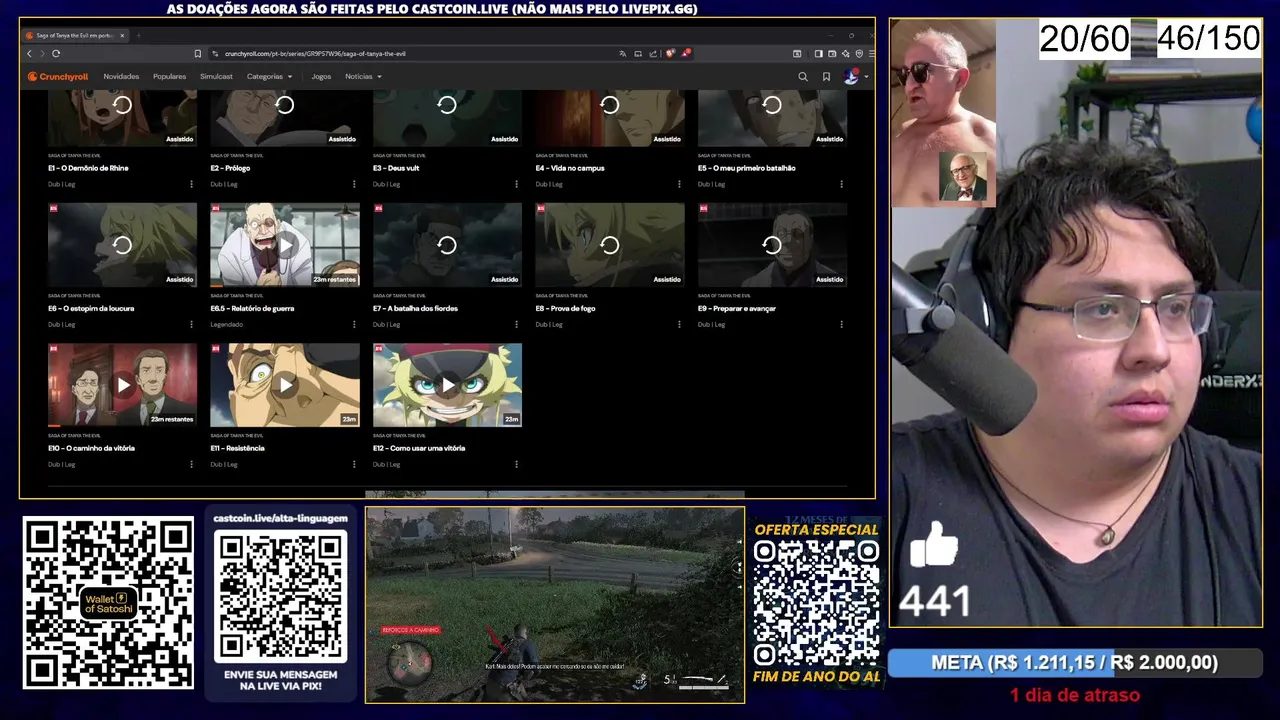Viewport: 1280px width, 720px height.
Task: Go forward with browser forward arrow
Action: pos(41,53)
